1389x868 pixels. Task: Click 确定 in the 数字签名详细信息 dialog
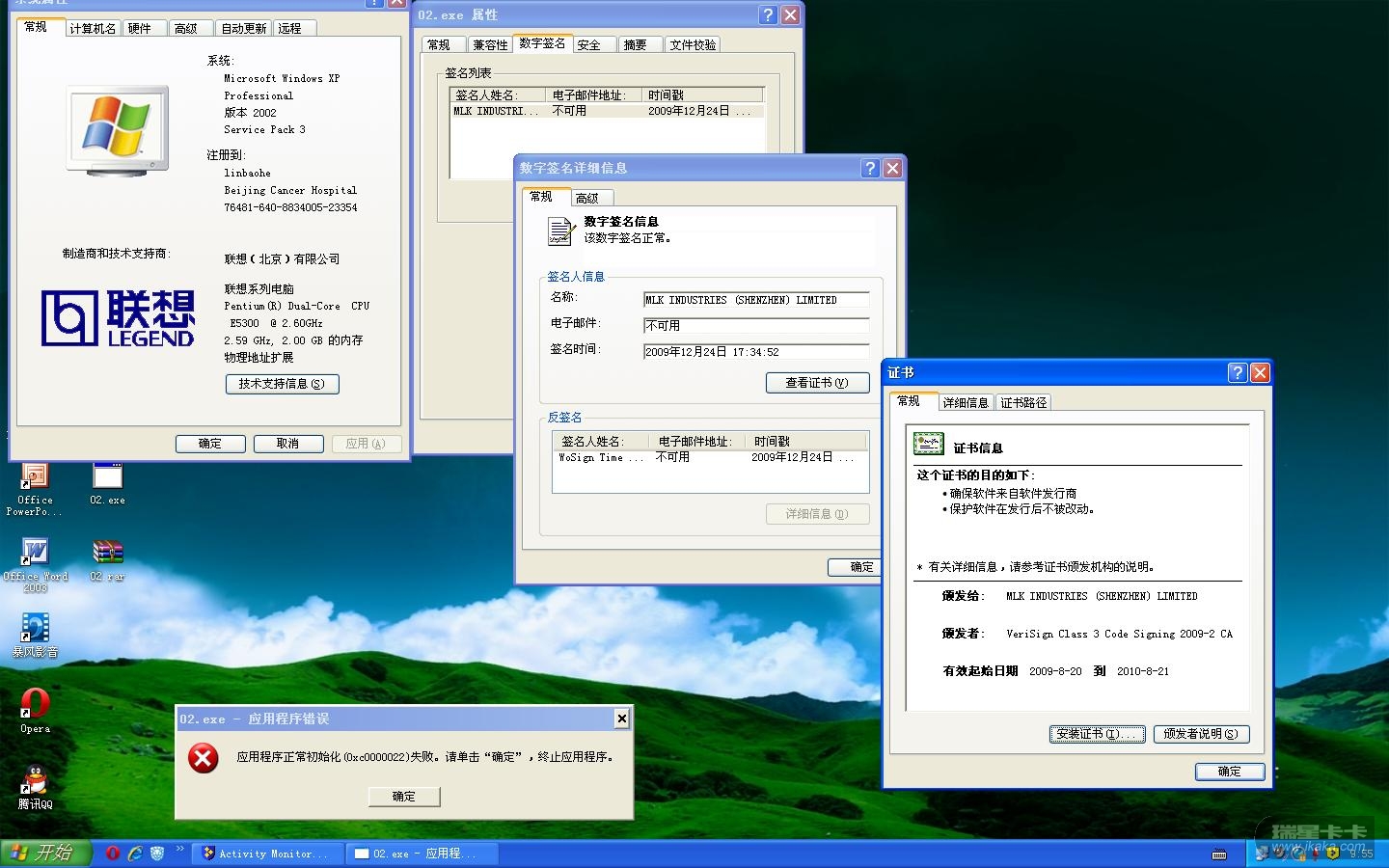coord(856,567)
